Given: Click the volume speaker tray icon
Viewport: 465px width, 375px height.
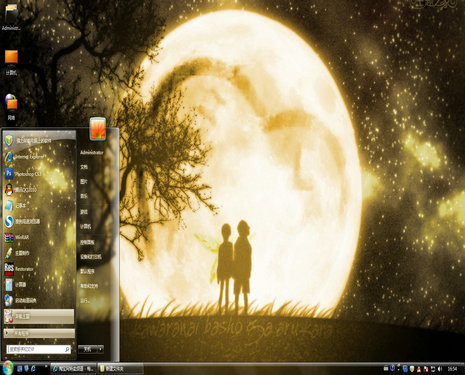Looking at the screenshot, I should [440, 369].
